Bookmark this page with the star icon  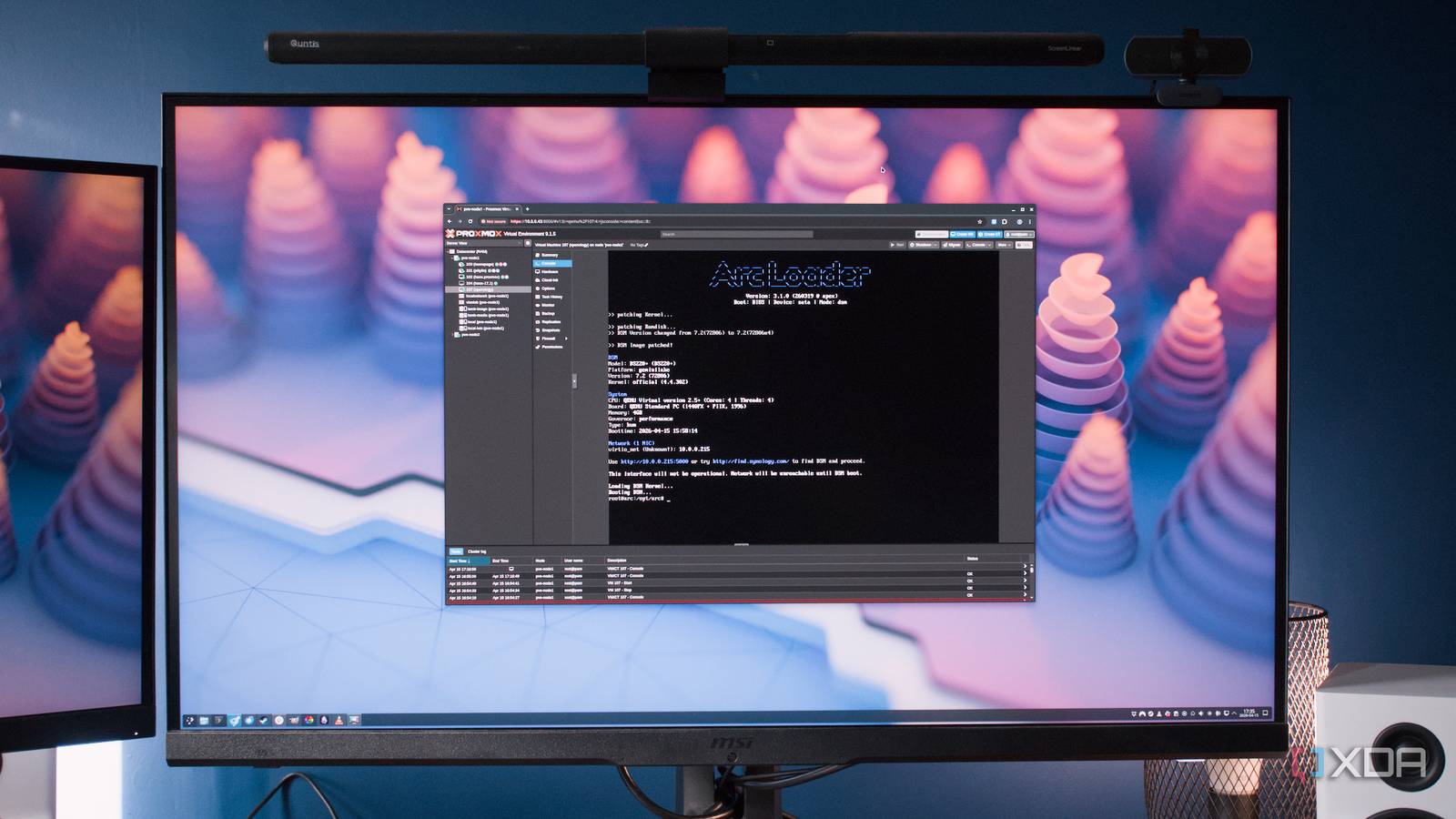pyautogui.click(x=980, y=221)
